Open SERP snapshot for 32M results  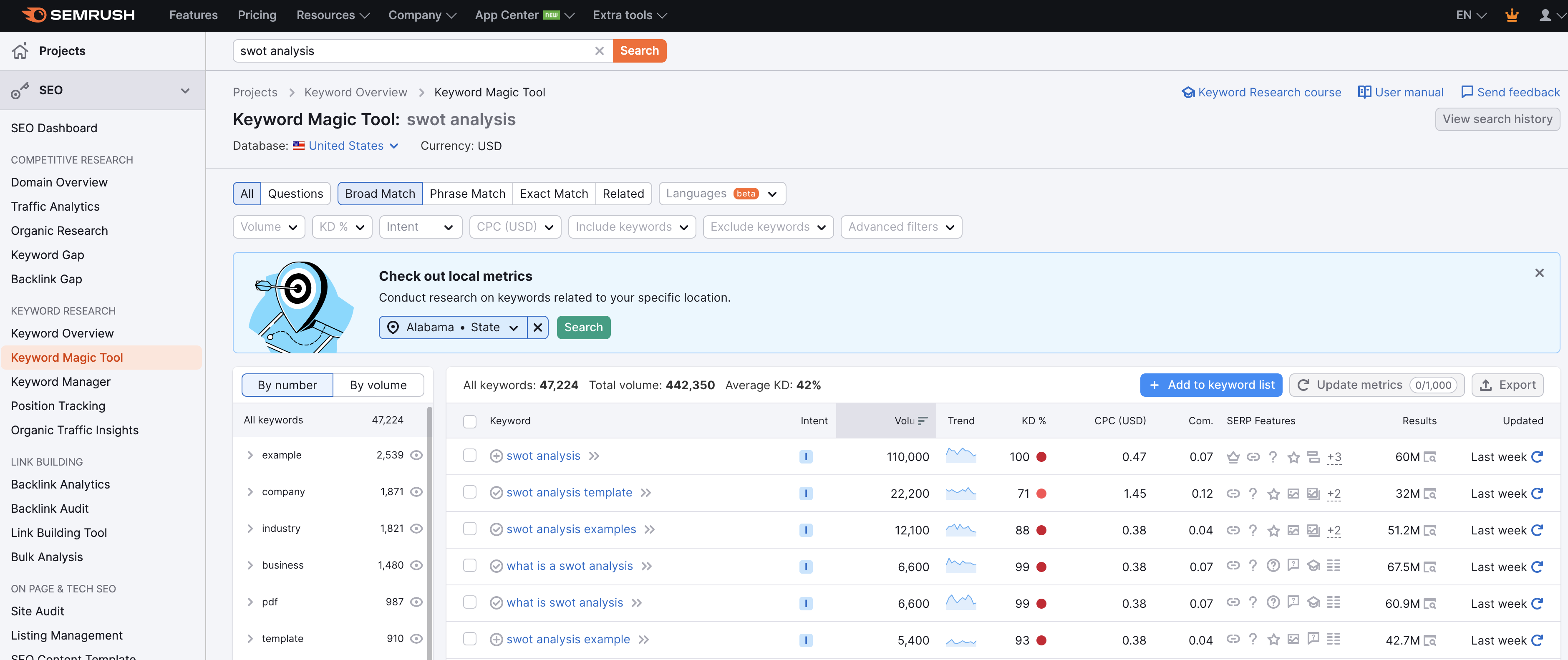coord(1430,494)
